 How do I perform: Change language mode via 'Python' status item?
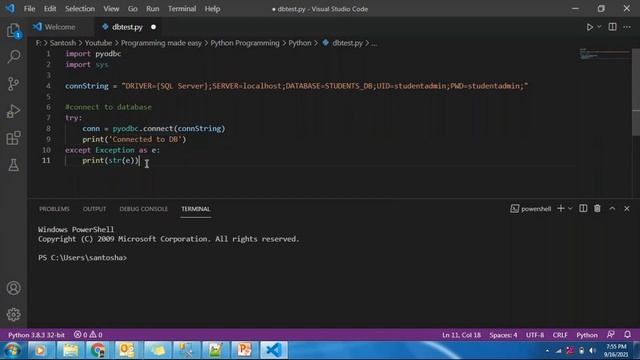click(587, 335)
